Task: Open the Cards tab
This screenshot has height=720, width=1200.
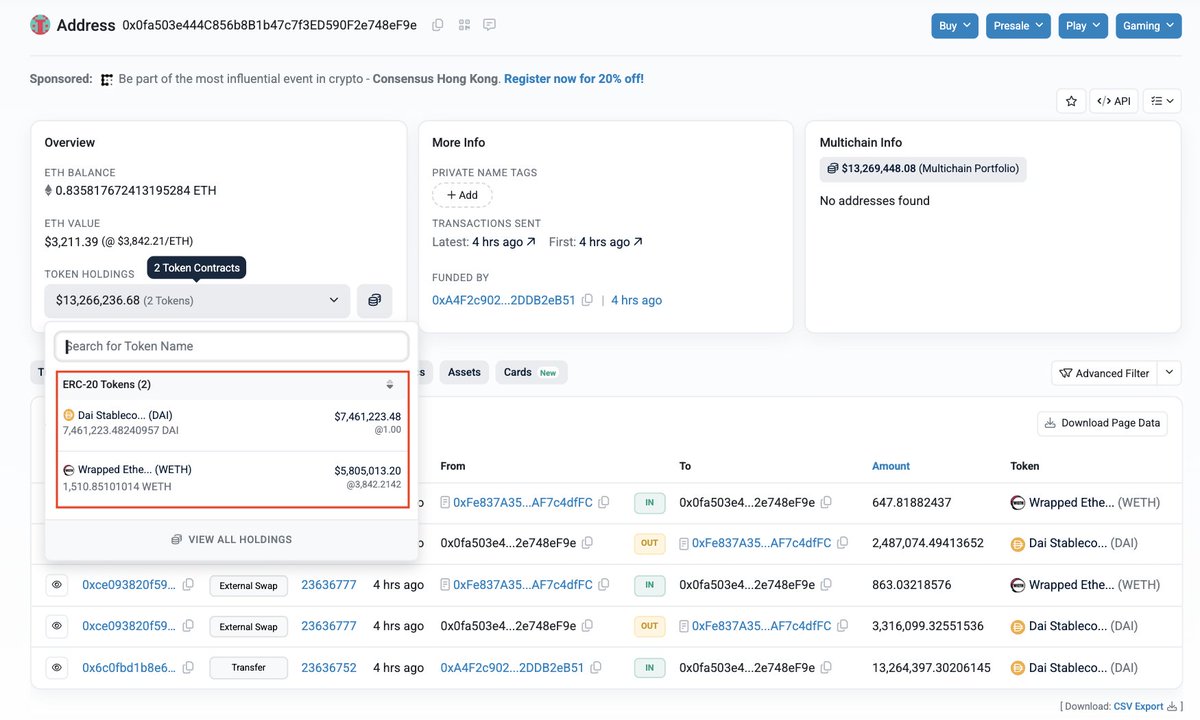Action: point(530,372)
